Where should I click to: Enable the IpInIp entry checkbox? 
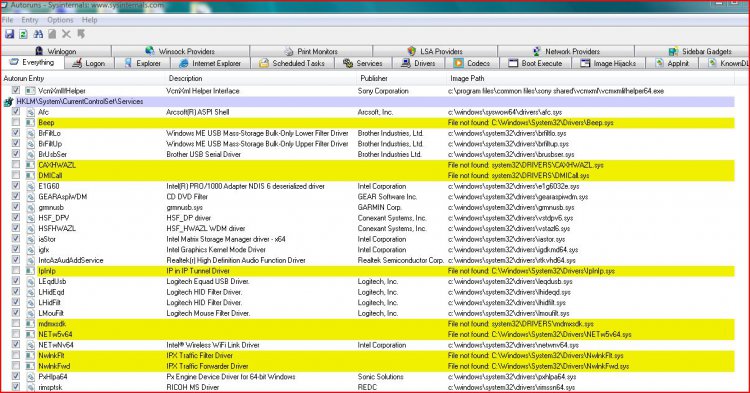pyautogui.click(x=16, y=270)
